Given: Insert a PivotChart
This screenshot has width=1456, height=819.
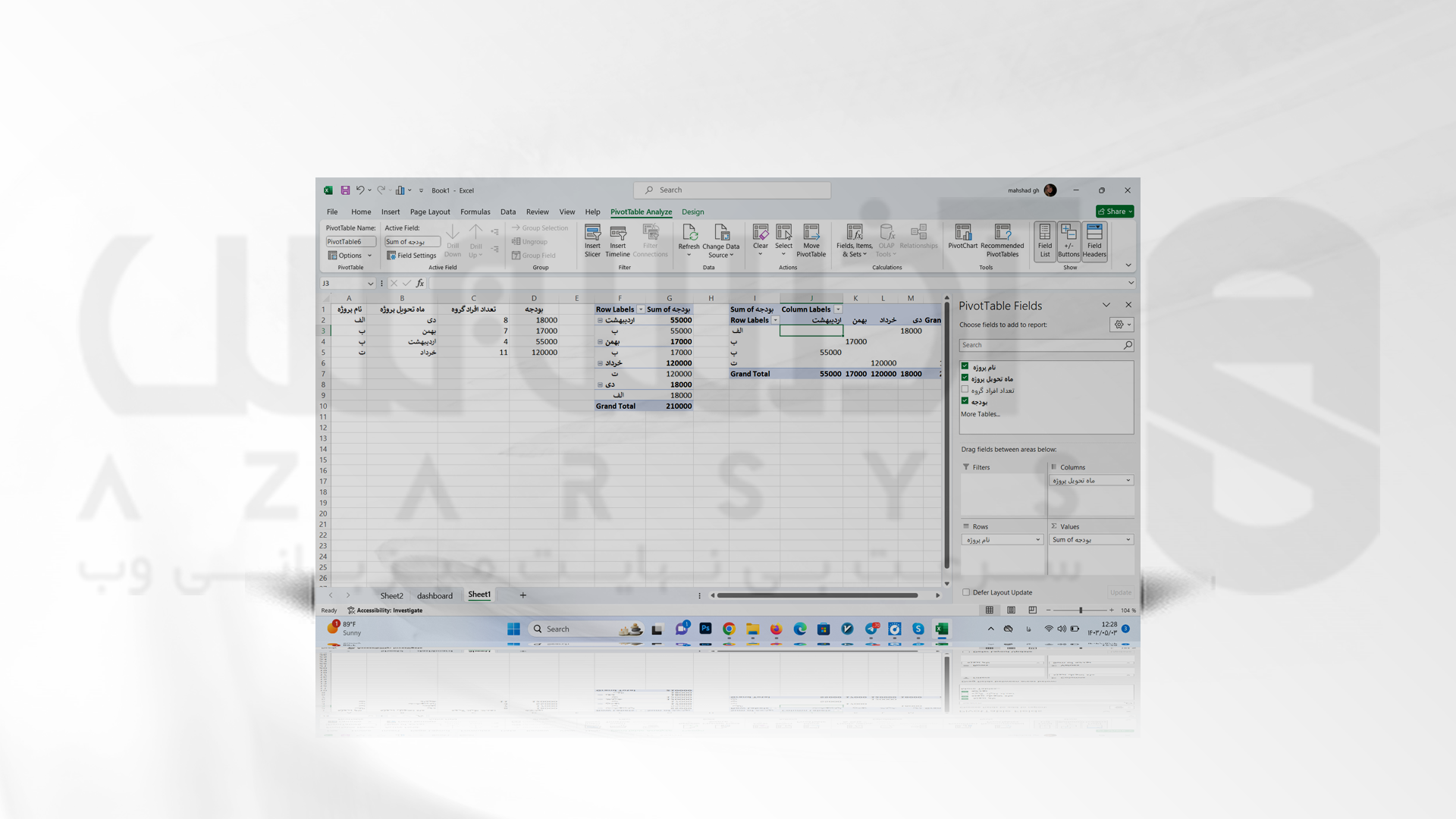Looking at the screenshot, I should coord(963,236).
